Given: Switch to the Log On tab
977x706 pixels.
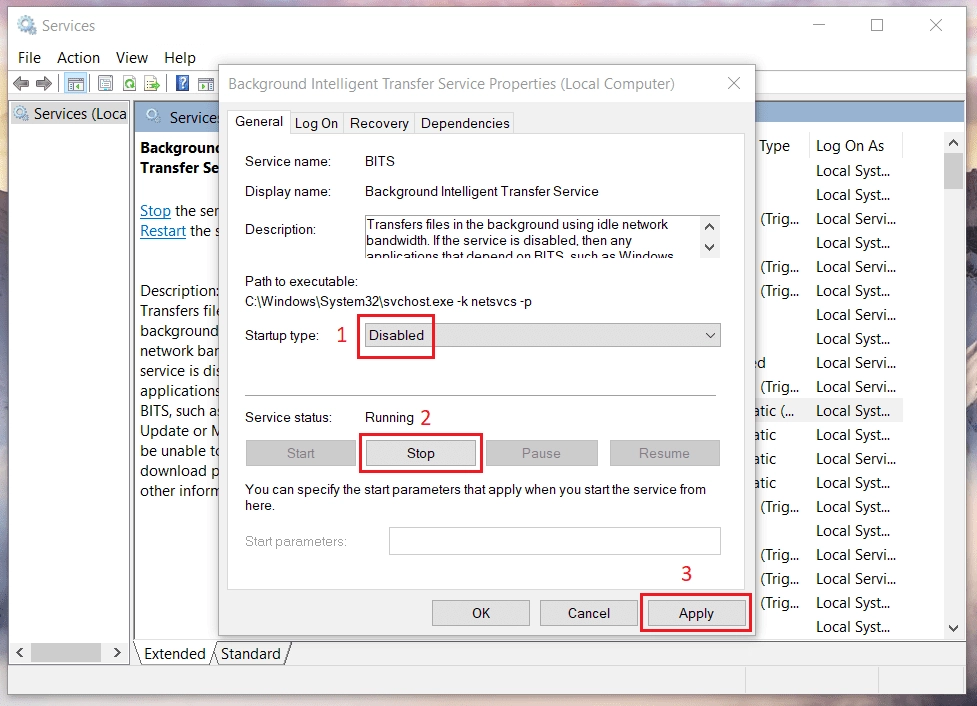Looking at the screenshot, I should click(x=317, y=123).
